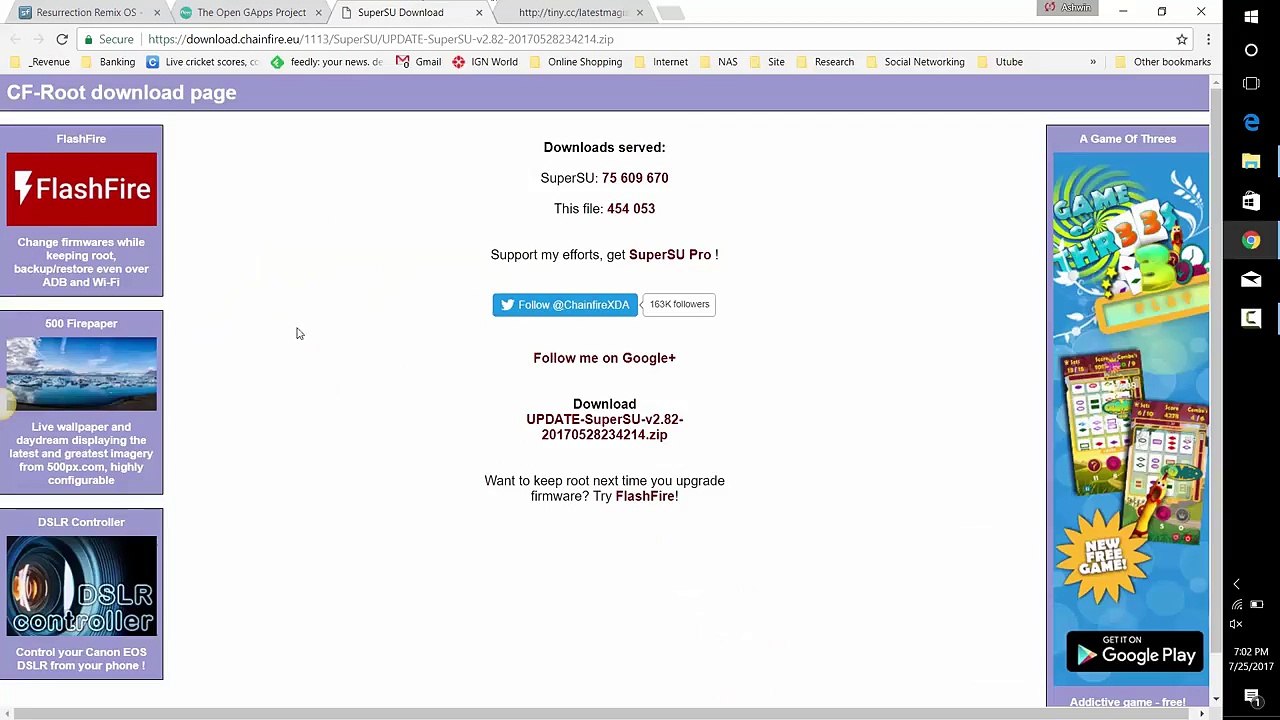Open Task View on taskbar

[x=1251, y=84]
